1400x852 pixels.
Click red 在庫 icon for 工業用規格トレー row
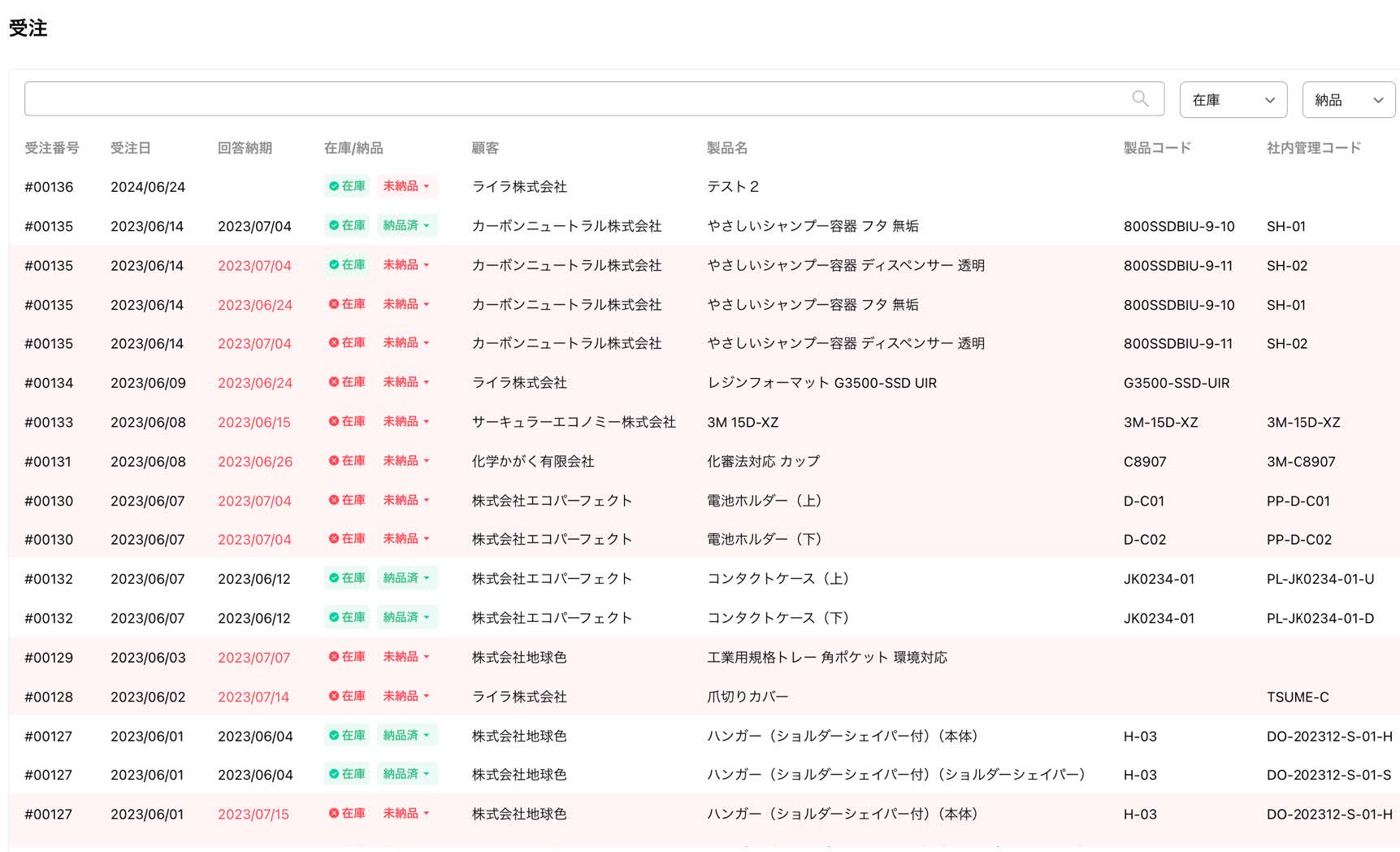(334, 657)
